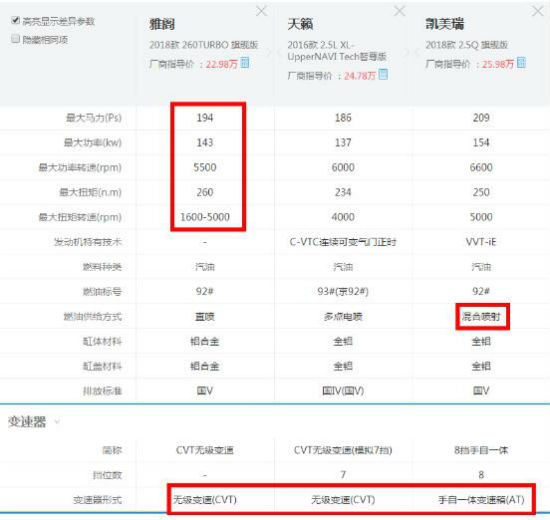Remove the 雅阁 column with its X icon
Screen dimensions: 550x520
click(261, 11)
